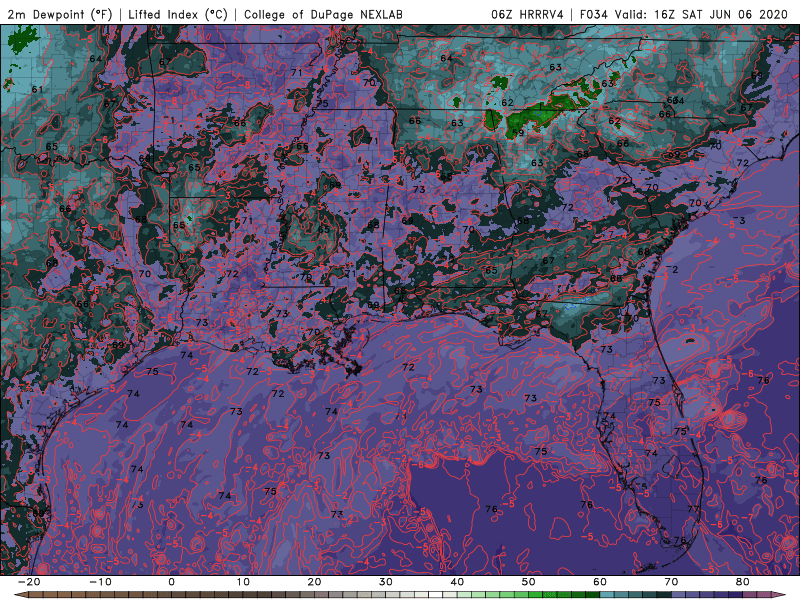Click the "06Z HRRRV4" model run label
Screen dimensions: 800x600
tap(528, 15)
